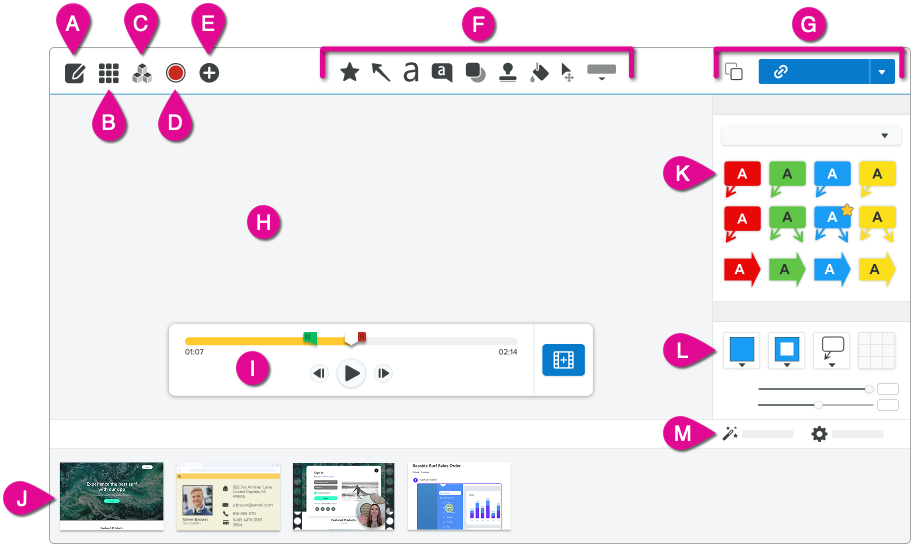Viewport: 913px width, 544px height.
Task: Select the Favorites star tool
Action: [349, 72]
